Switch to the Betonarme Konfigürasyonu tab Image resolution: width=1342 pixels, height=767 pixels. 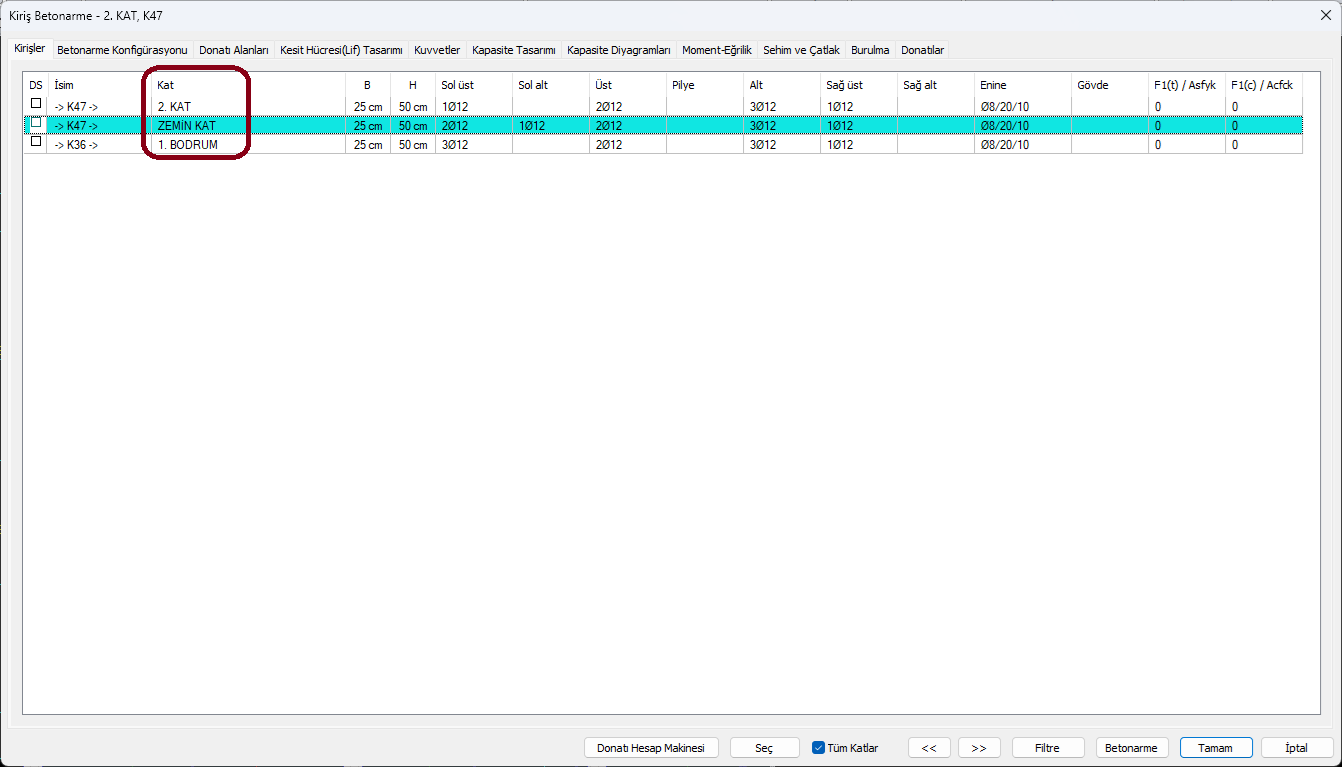tap(122, 49)
